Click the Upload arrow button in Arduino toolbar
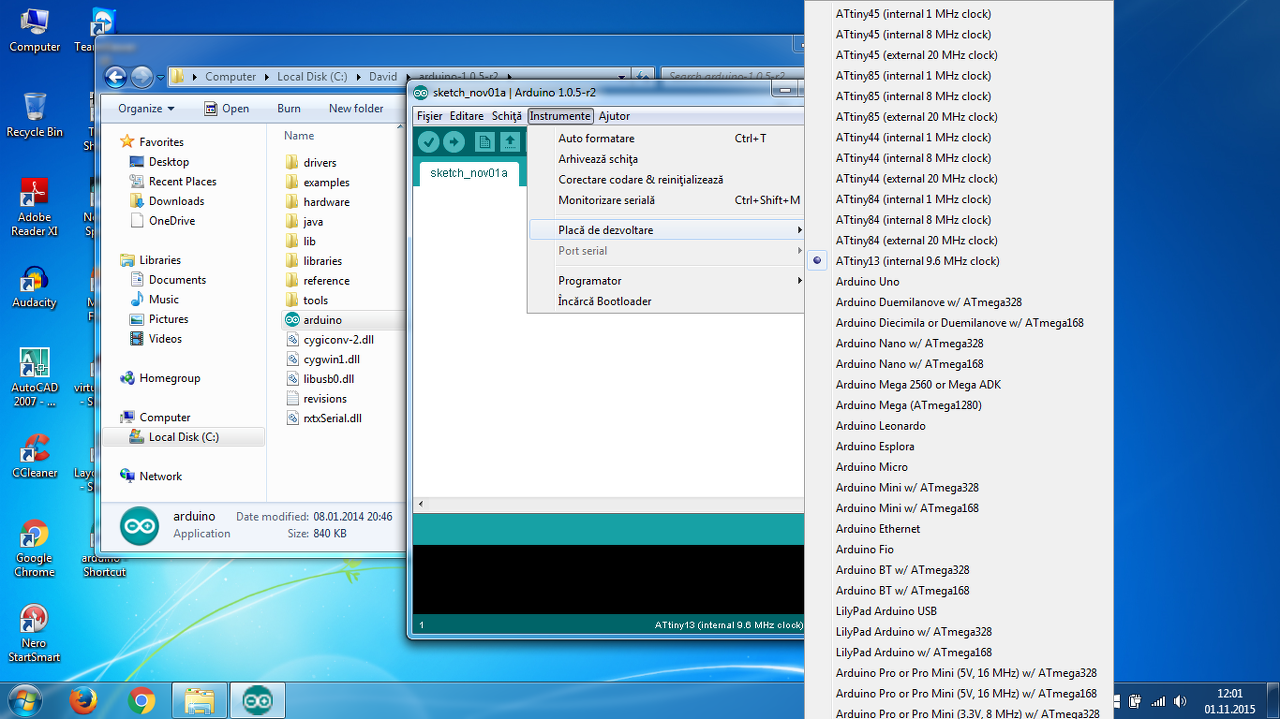 [454, 142]
